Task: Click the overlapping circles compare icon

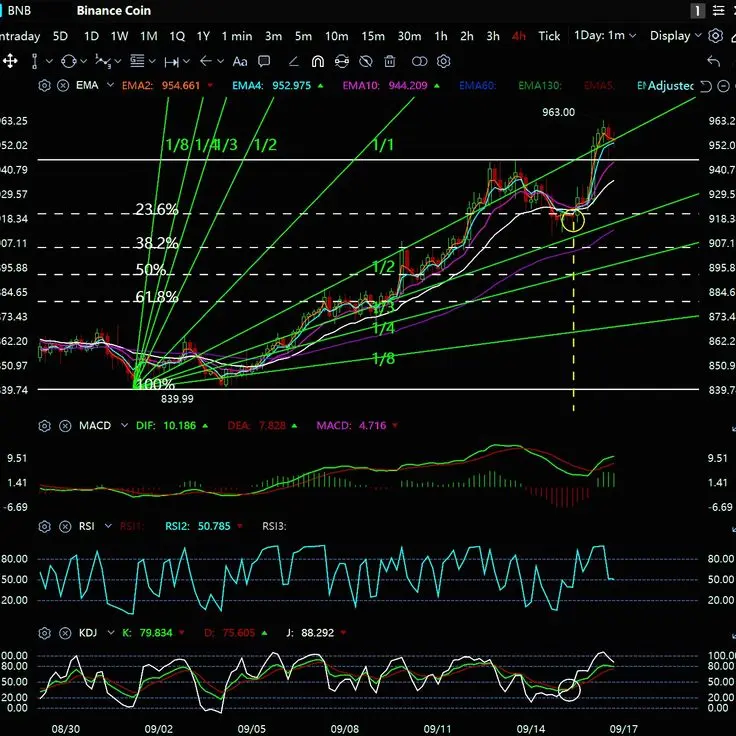Action: [x=419, y=61]
